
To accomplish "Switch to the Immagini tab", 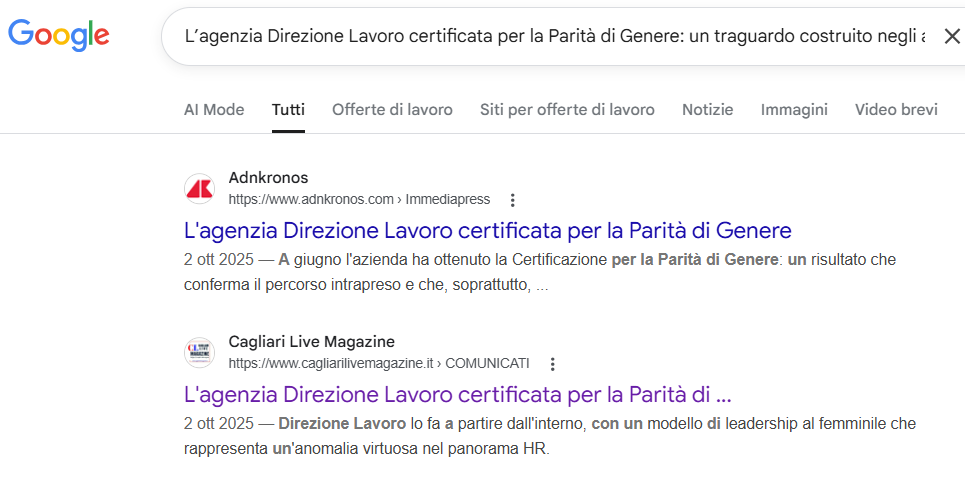I will (794, 110).
